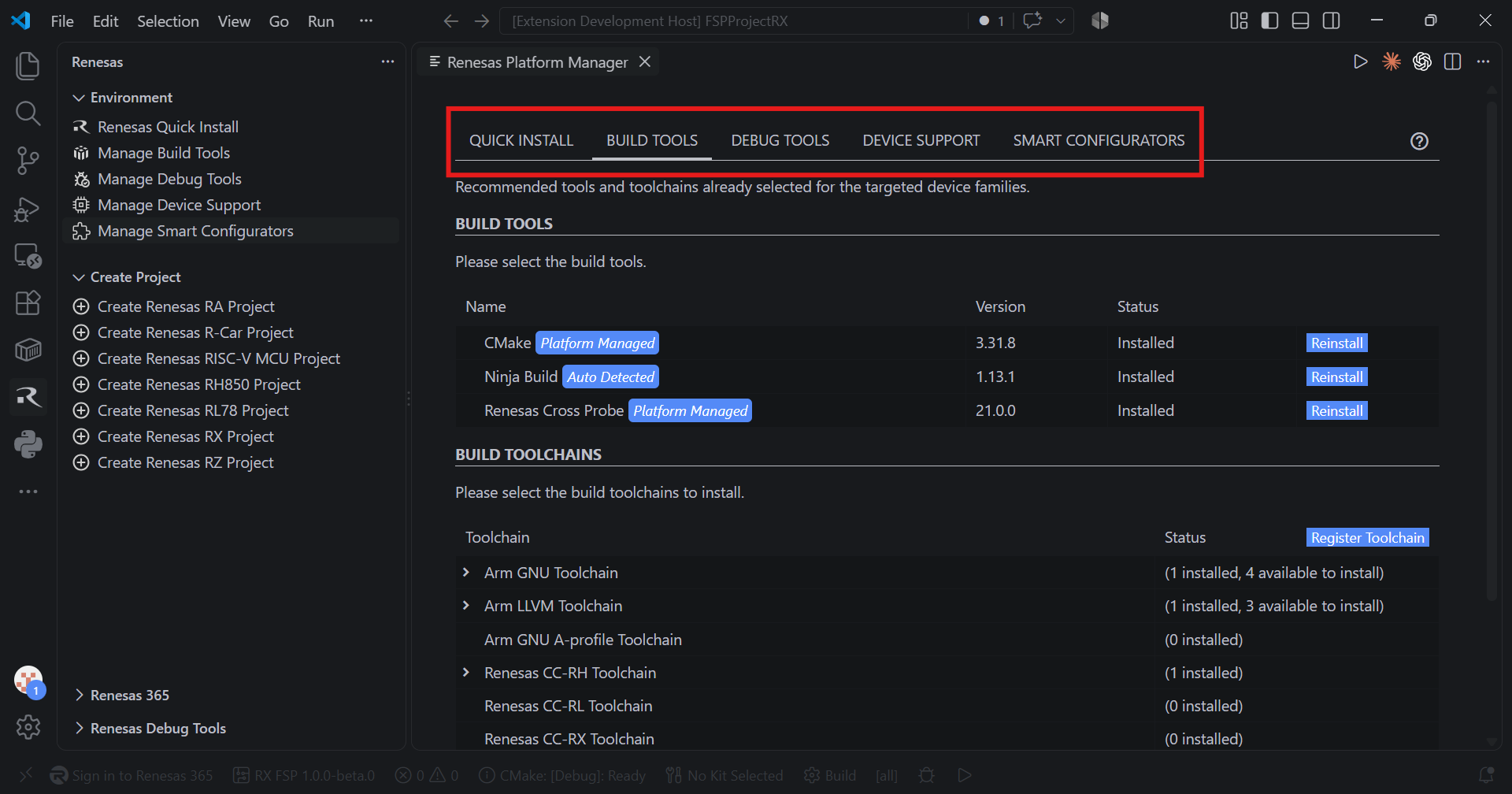
Task: Open the help icon in Platform Manager
Action: [x=1419, y=141]
